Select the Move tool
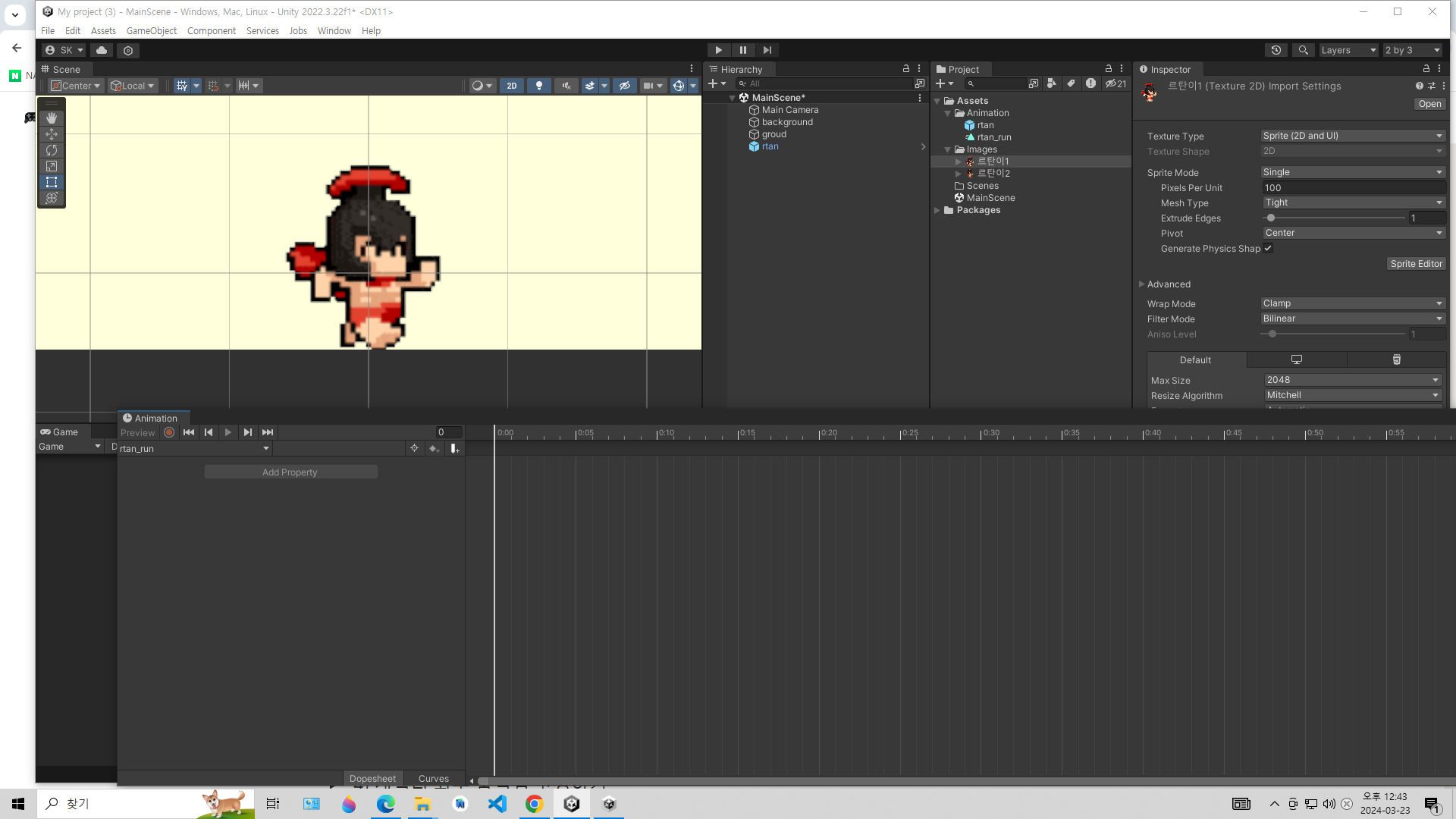This screenshot has height=819, width=1456. [x=52, y=134]
